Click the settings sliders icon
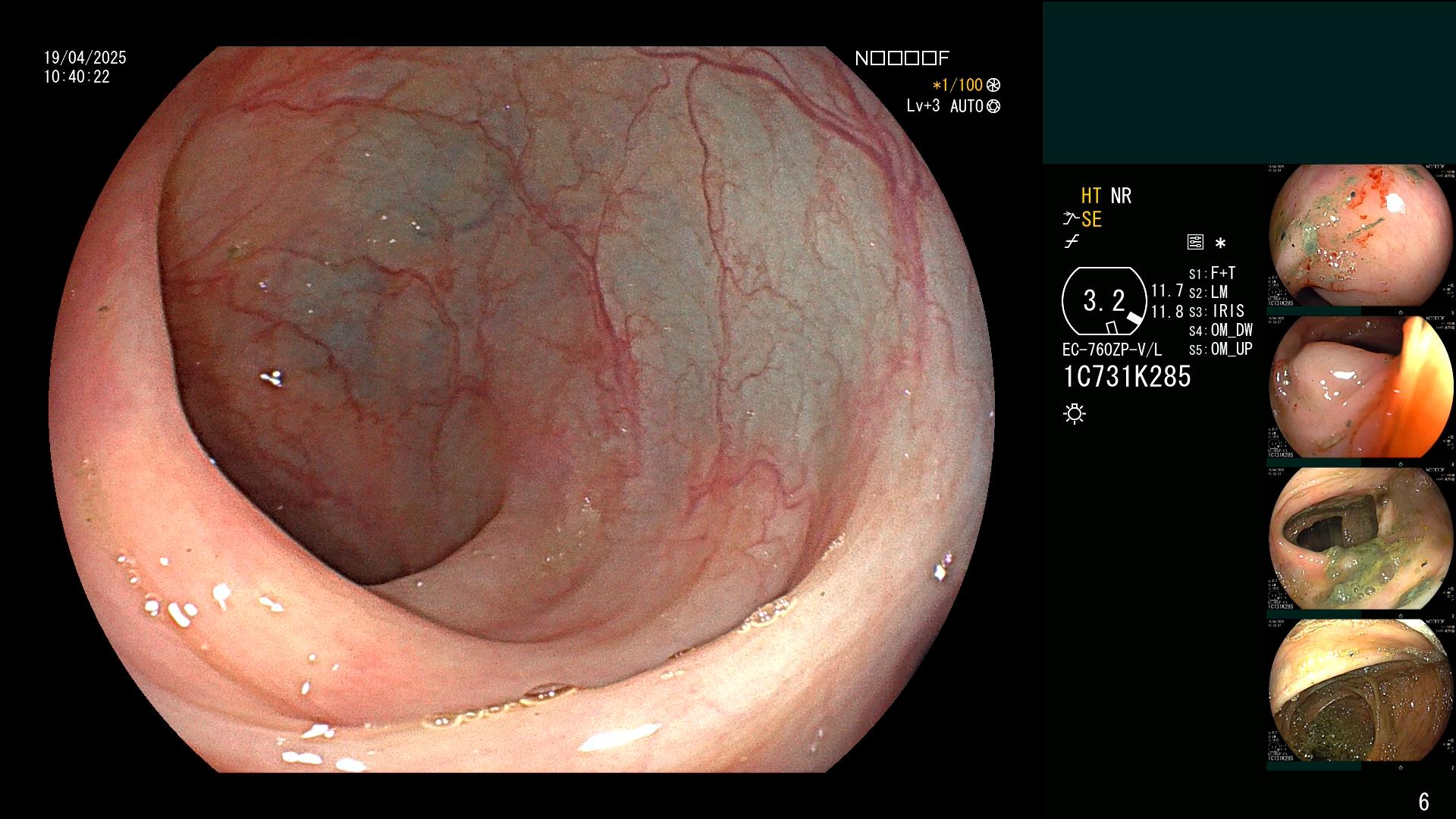This screenshot has height=819, width=1456. click(1195, 243)
